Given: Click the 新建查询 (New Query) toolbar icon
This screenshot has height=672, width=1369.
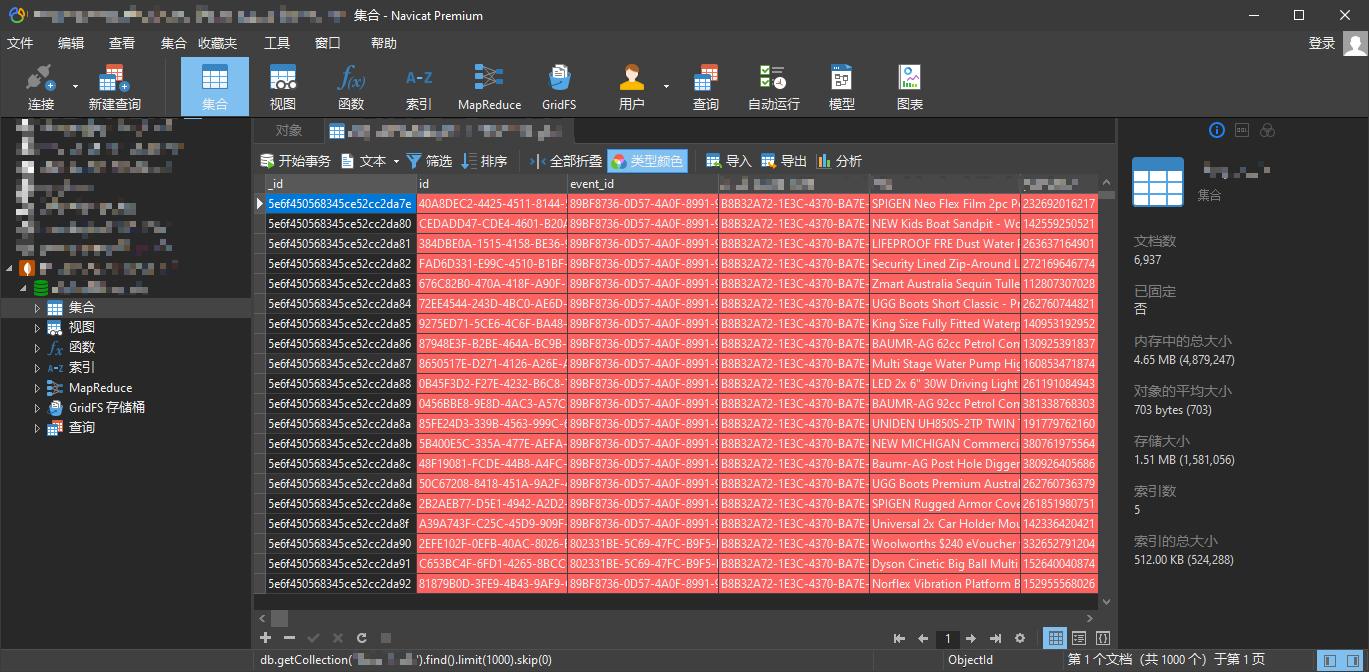Looking at the screenshot, I should tap(114, 87).
